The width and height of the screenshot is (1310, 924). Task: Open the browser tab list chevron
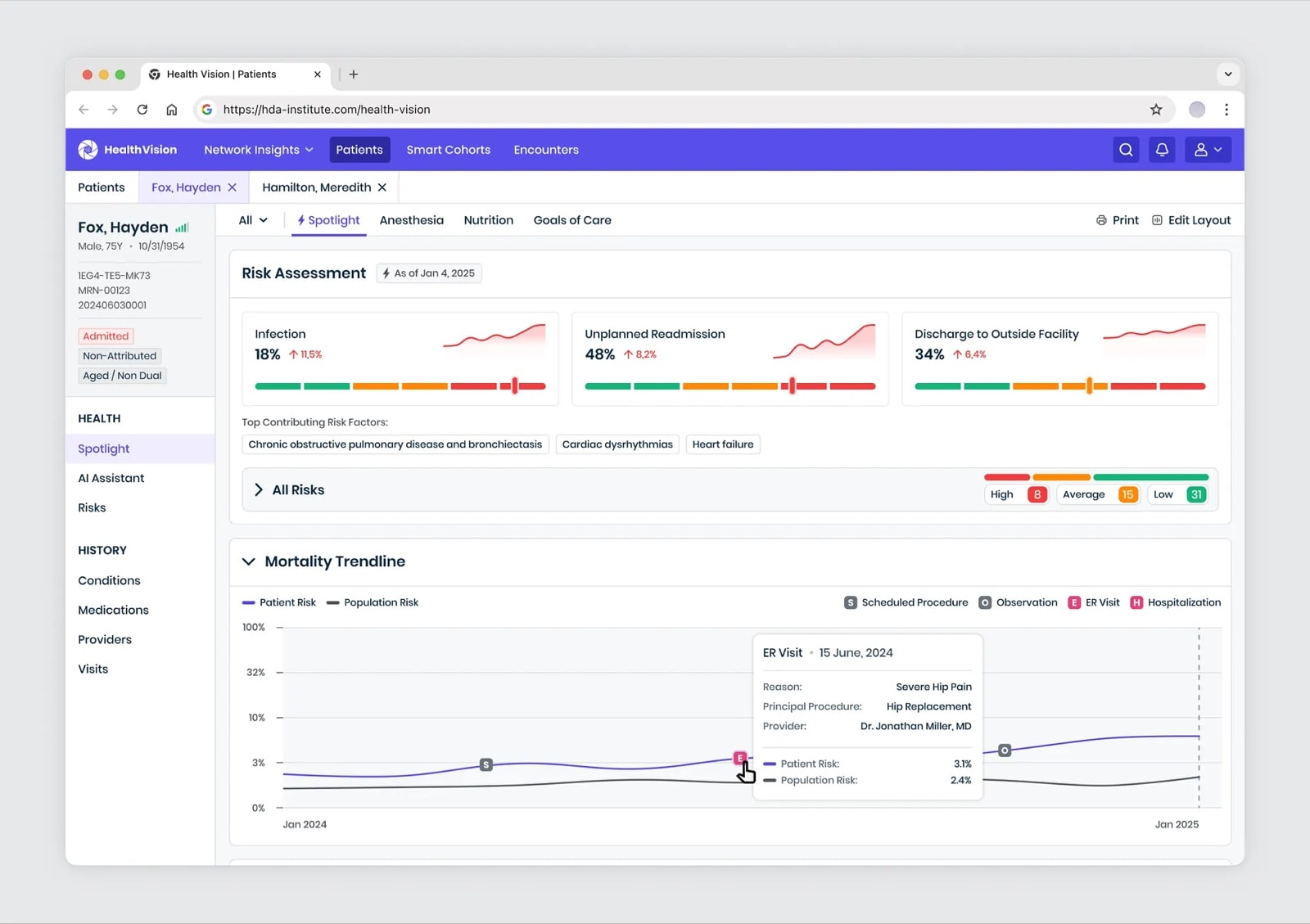point(1228,74)
